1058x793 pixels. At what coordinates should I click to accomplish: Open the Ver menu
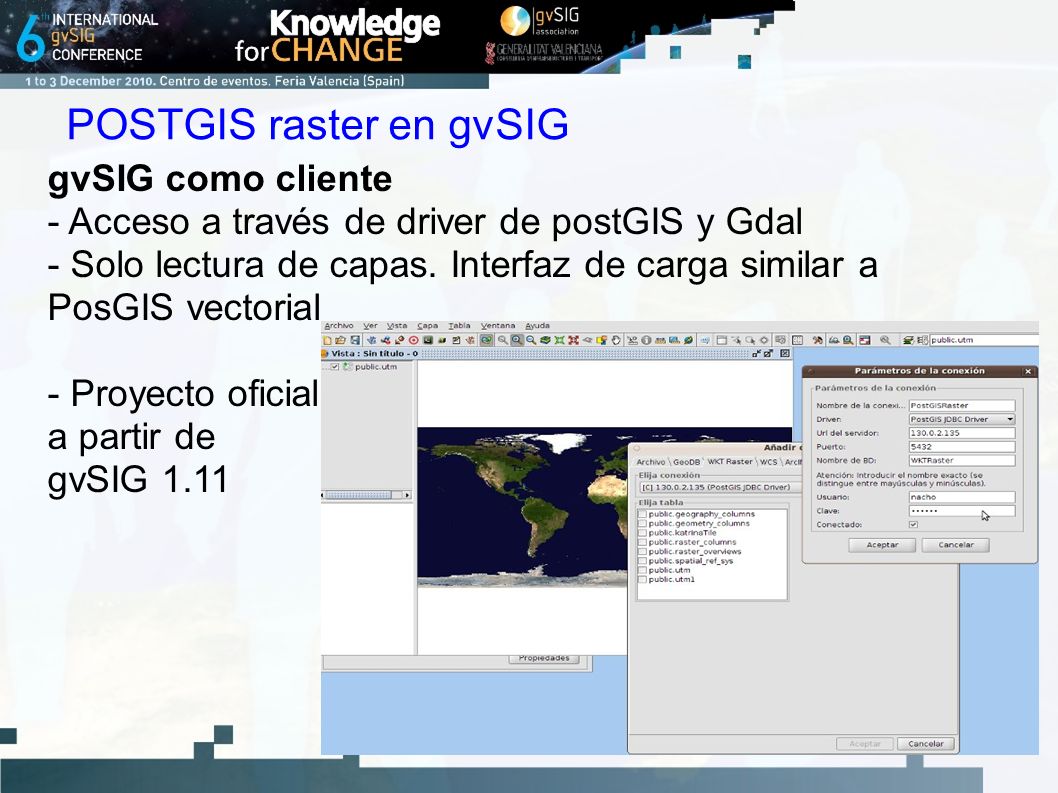click(x=370, y=325)
